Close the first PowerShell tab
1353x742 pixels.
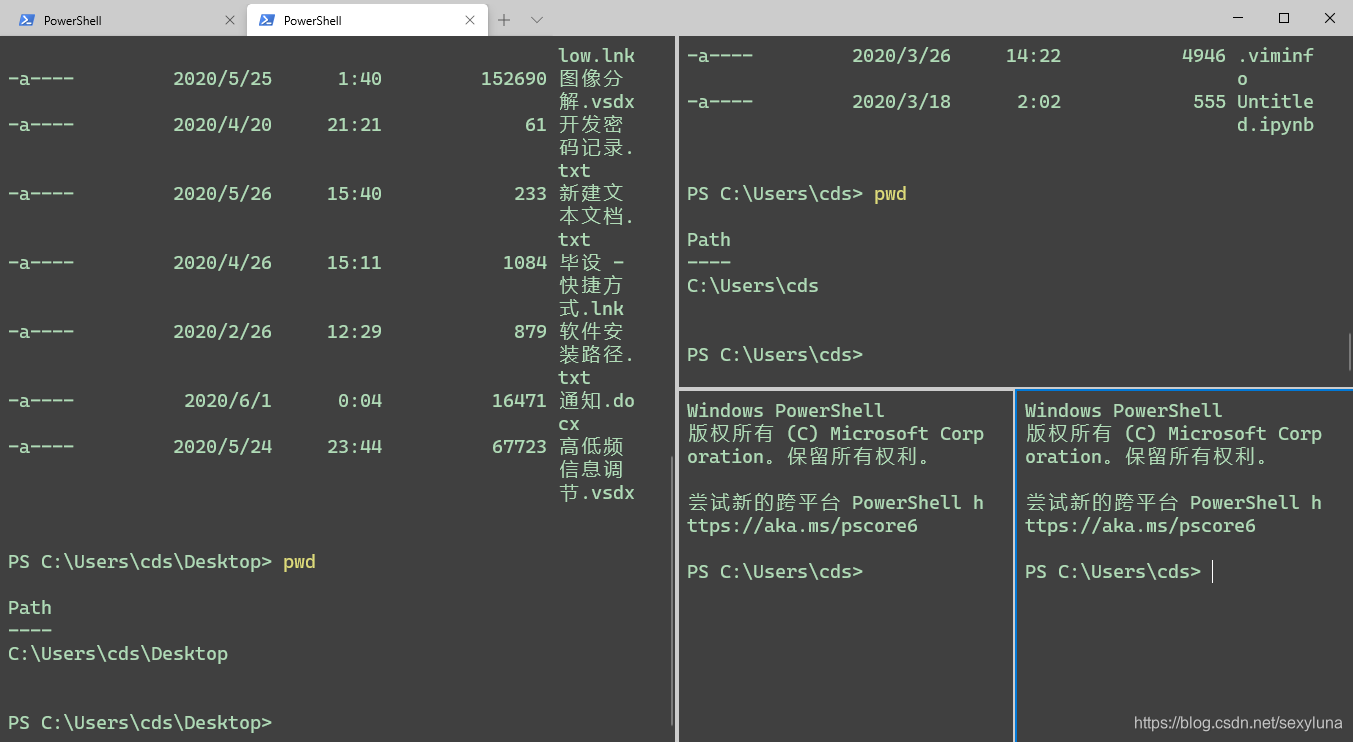point(230,20)
